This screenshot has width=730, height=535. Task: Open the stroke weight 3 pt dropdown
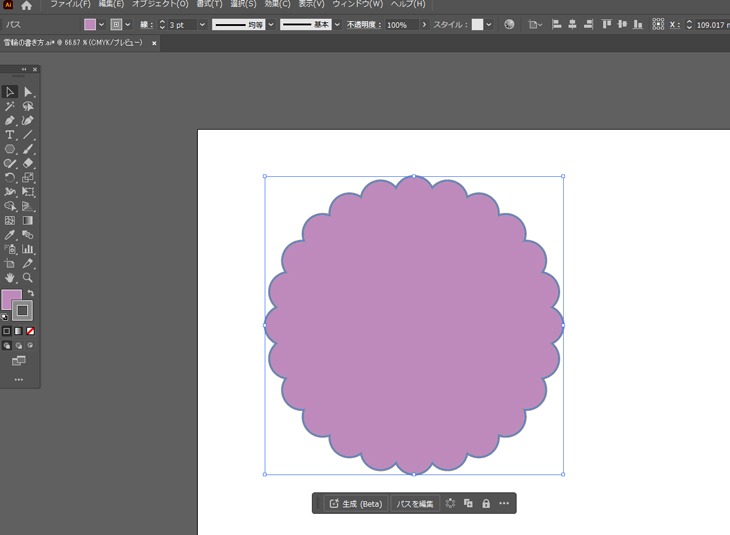pyautogui.click(x=202, y=24)
